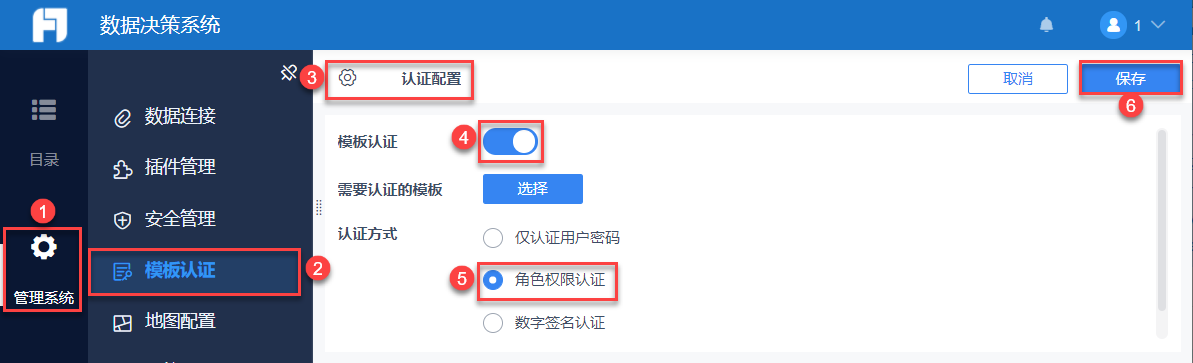Viewport: 1193px width, 363px height.
Task: Click the FineReport logo icon
Action: [x=49, y=25]
